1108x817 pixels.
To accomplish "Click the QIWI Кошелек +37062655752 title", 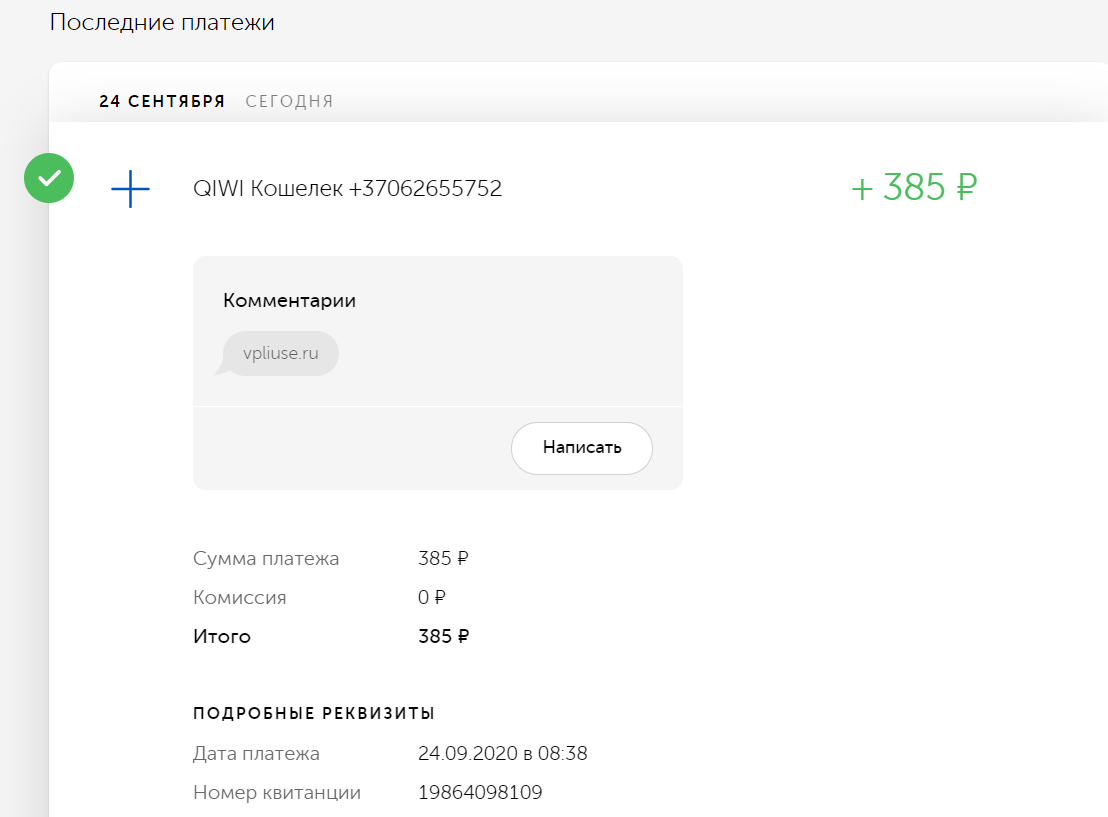I will [348, 189].
